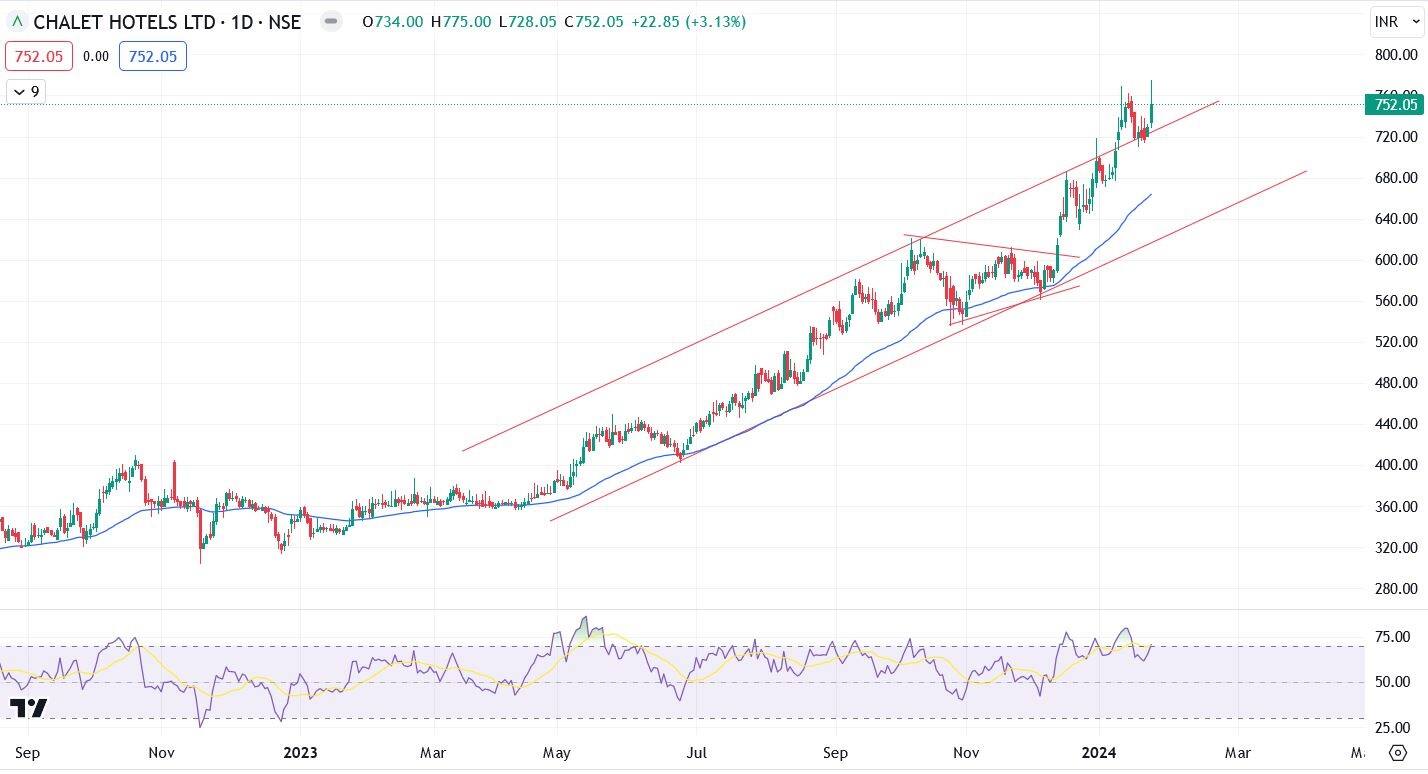1428x774 pixels.
Task: Click the Chalet Hotels symbol logo icon
Action: point(17,21)
